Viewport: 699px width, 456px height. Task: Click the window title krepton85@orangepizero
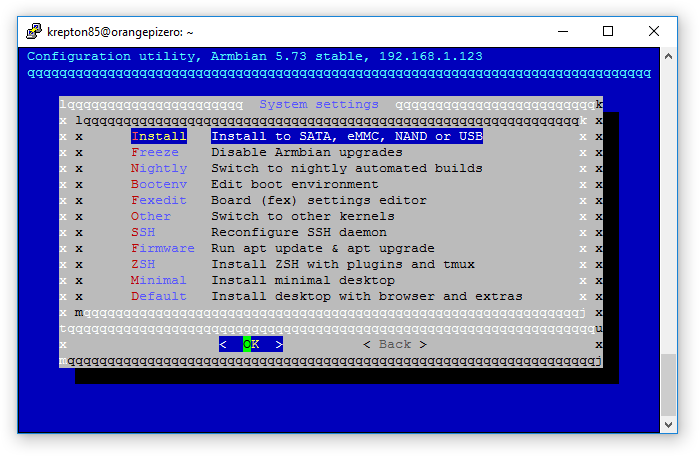click(120, 32)
